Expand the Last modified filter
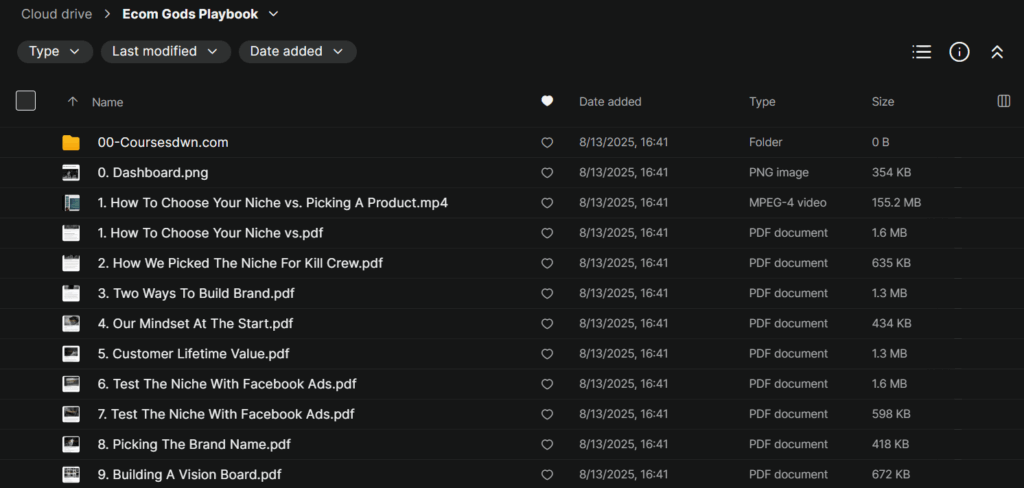The width and height of the screenshot is (1024, 488). [165, 52]
